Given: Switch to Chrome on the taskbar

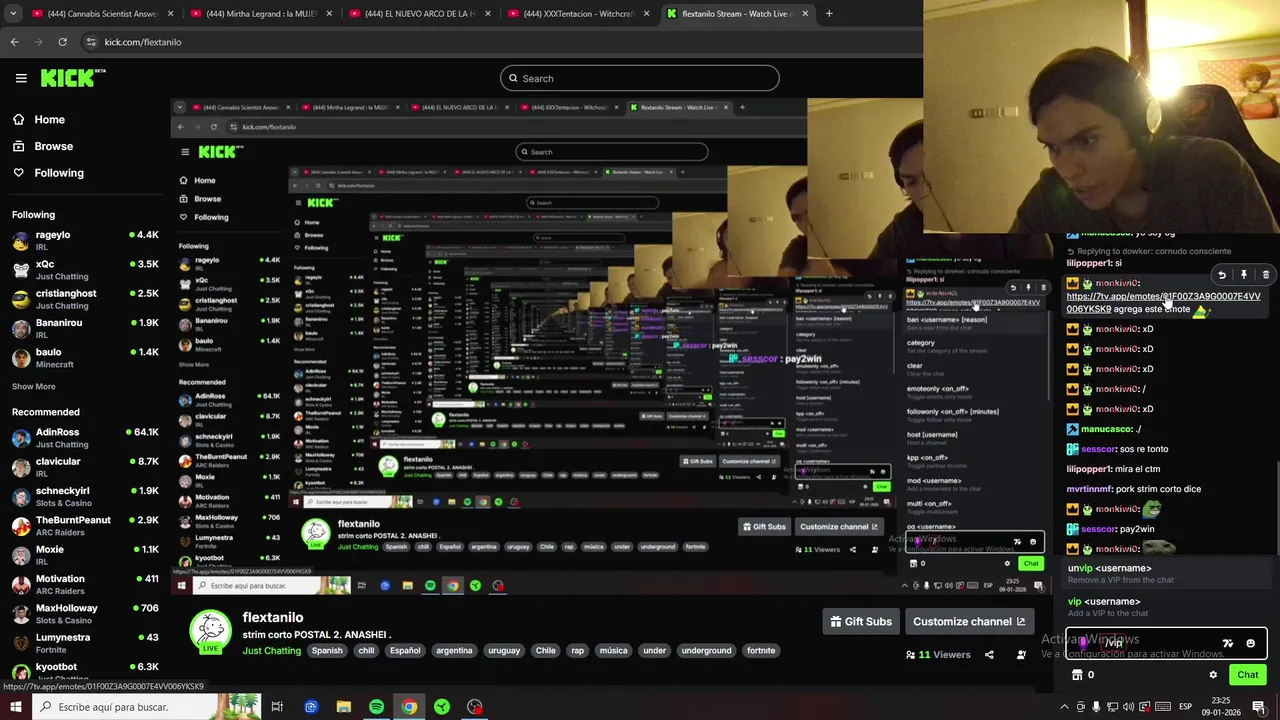Looking at the screenshot, I should pos(409,707).
